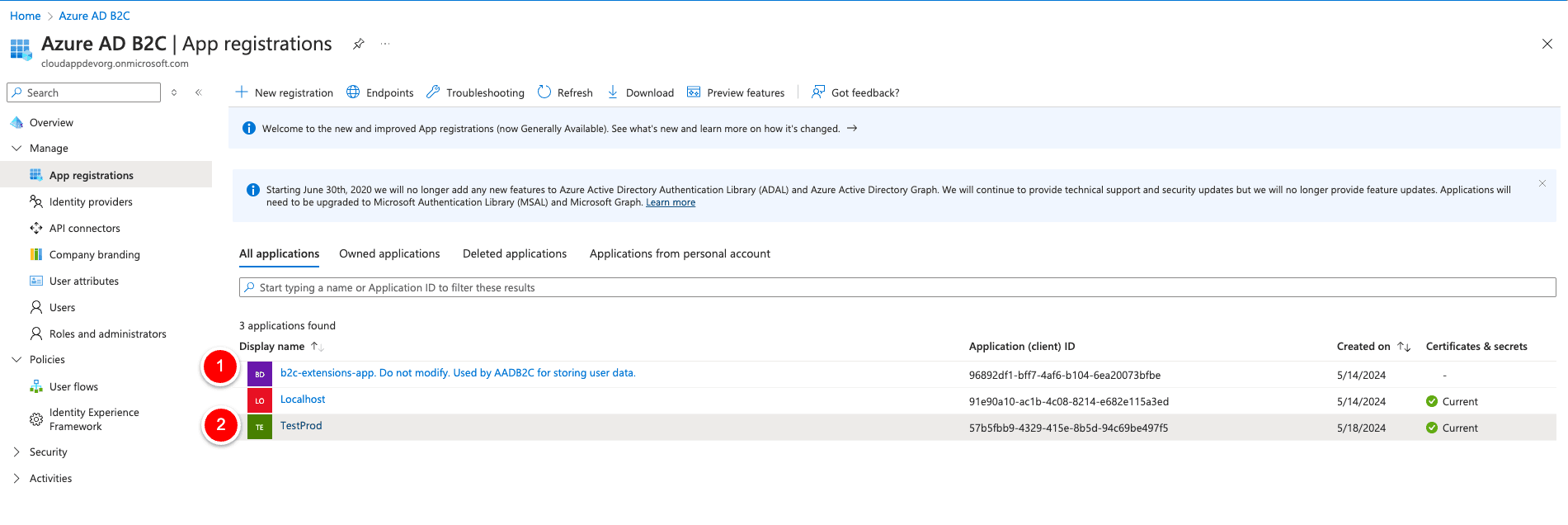
Task: Collapse the Manage section
Action: click(x=16, y=149)
